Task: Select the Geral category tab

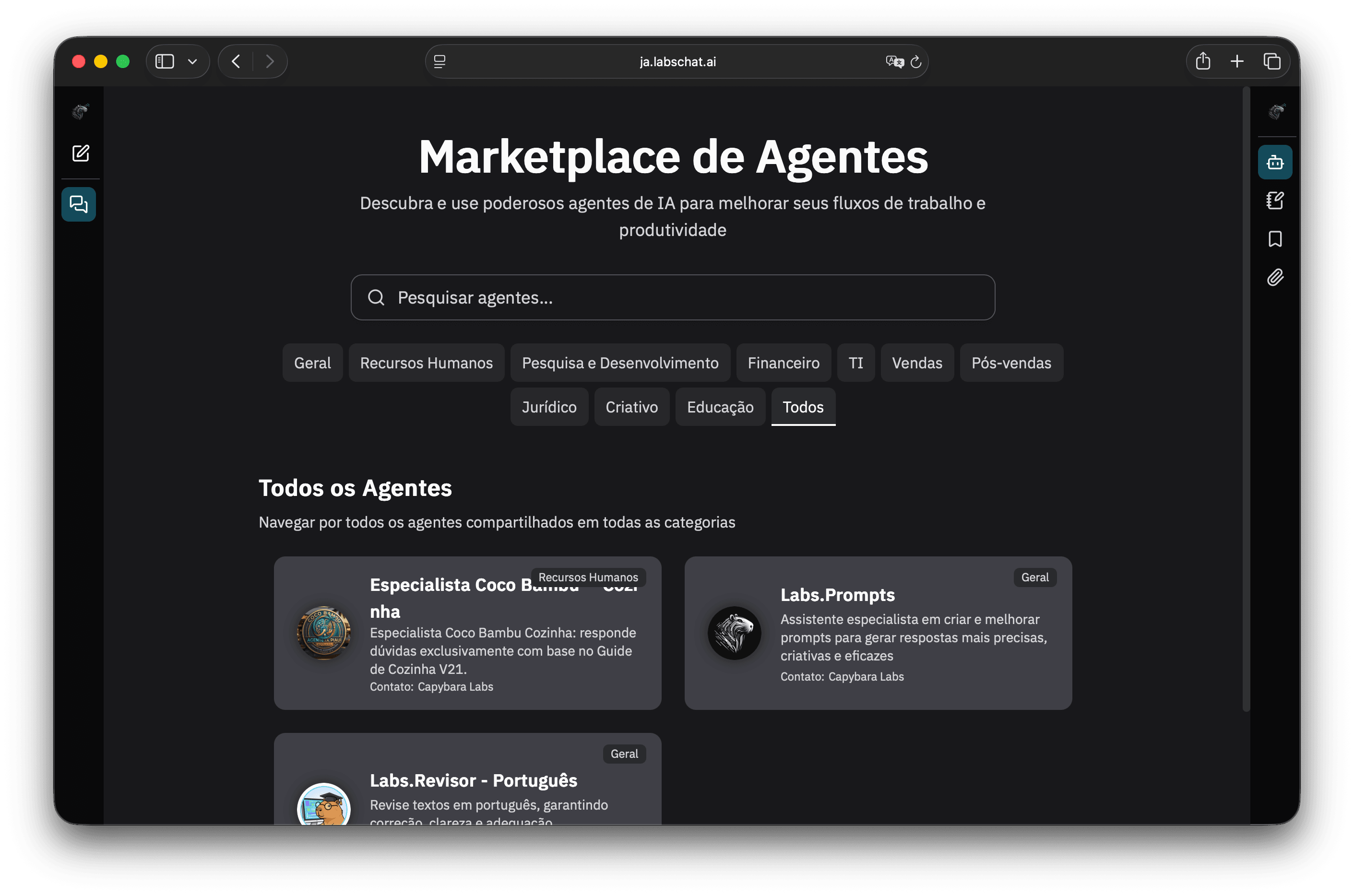Action: click(x=312, y=363)
